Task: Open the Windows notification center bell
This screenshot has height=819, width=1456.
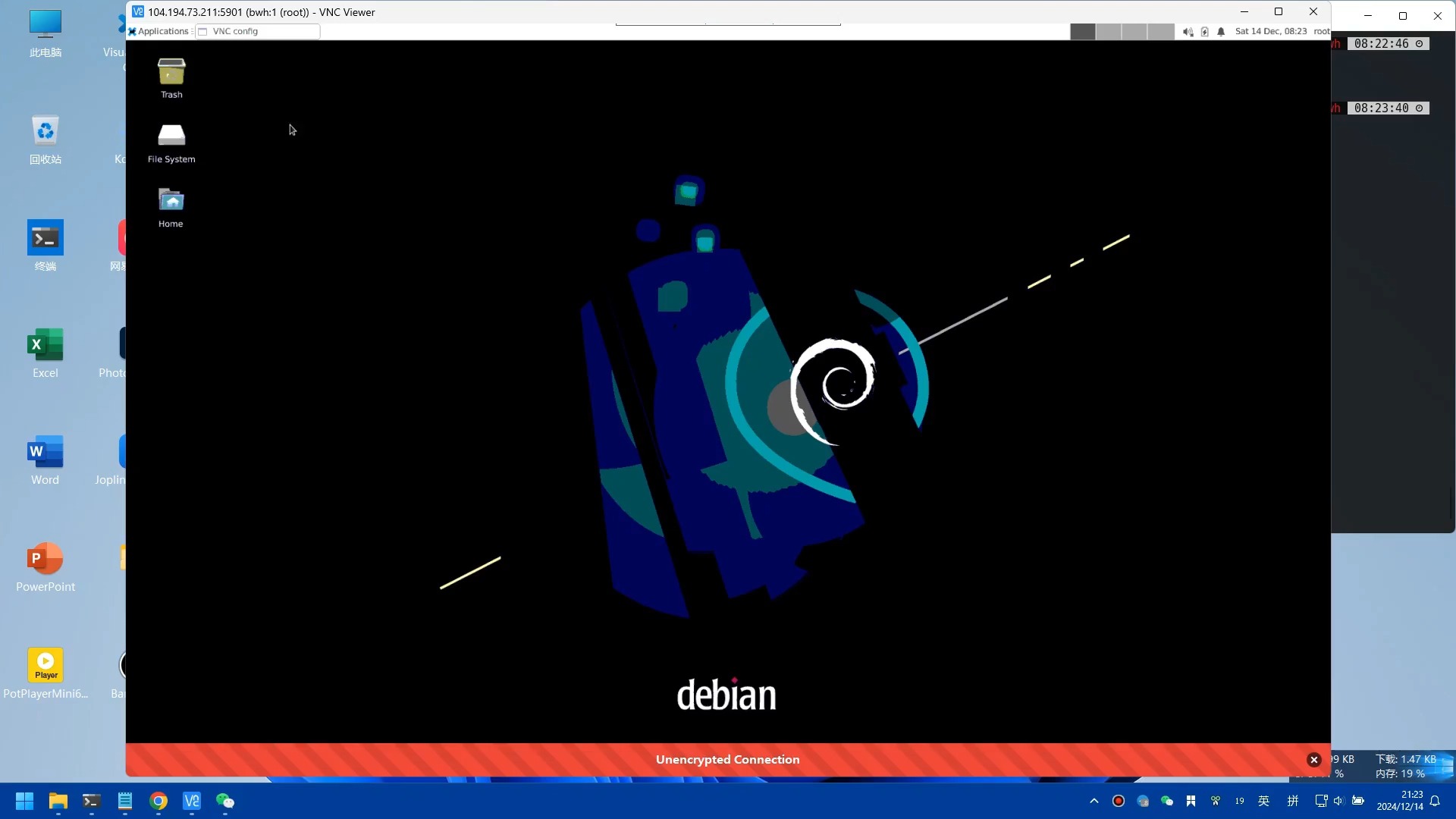Action: click(x=1435, y=801)
